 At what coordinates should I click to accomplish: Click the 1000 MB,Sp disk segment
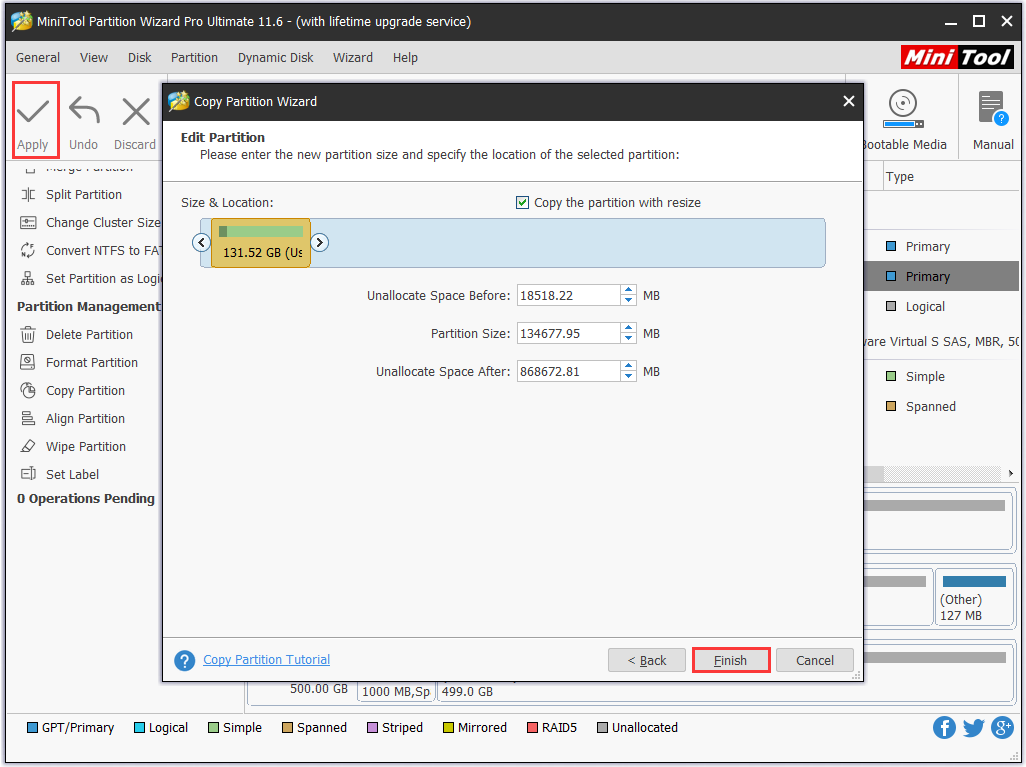pyautogui.click(x=396, y=692)
